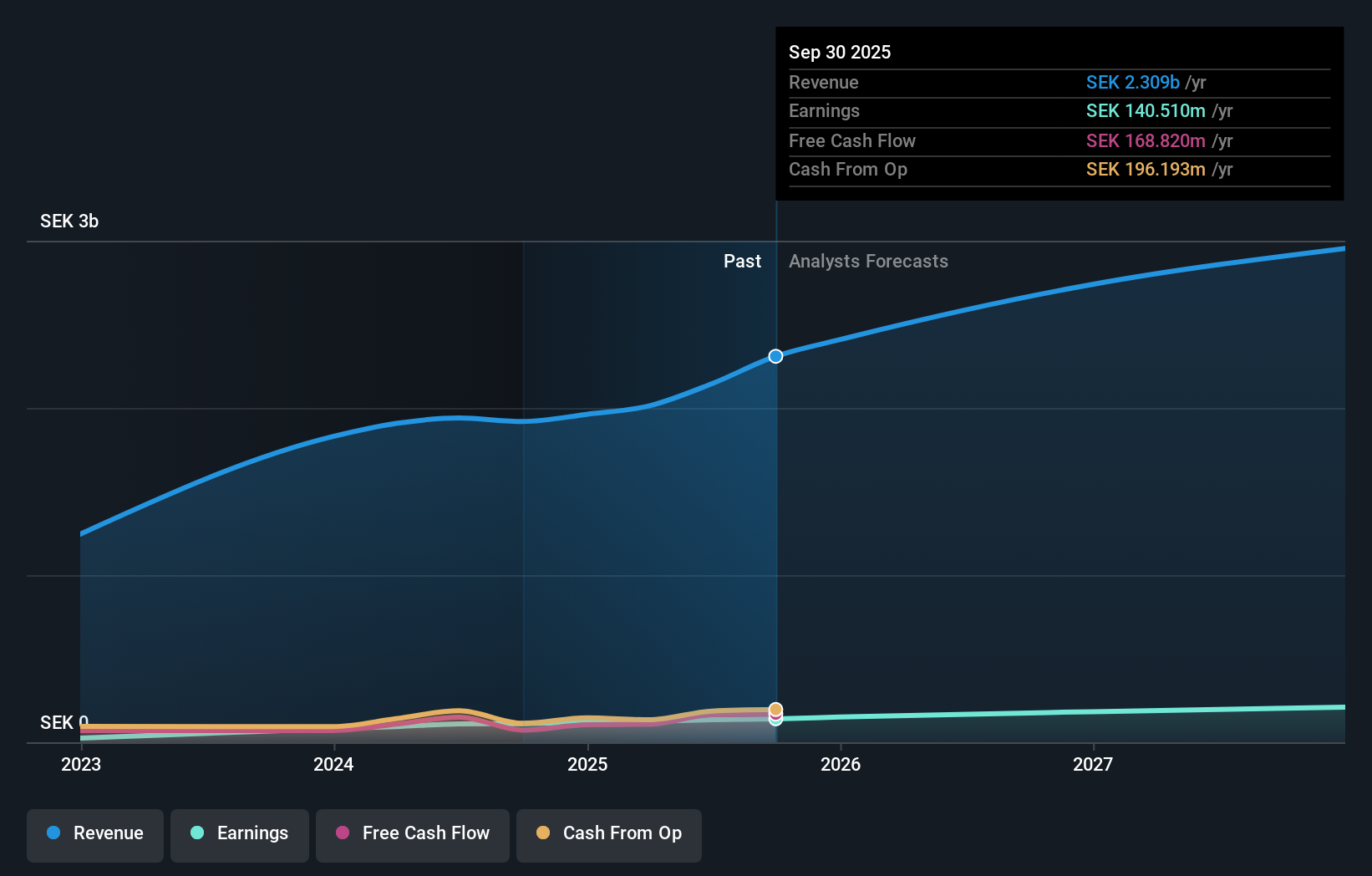Image resolution: width=1372 pixels, height=876 pixels.
Task: Toggle the Earnings series visibility
Action: (x=240, y=835)
